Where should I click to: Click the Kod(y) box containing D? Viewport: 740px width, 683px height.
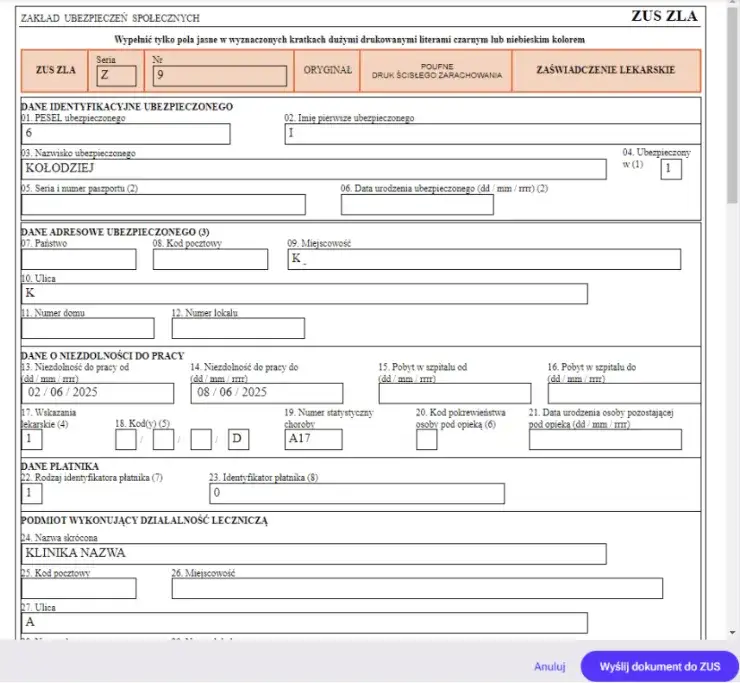pyautogui.click(x=238, y=439)
